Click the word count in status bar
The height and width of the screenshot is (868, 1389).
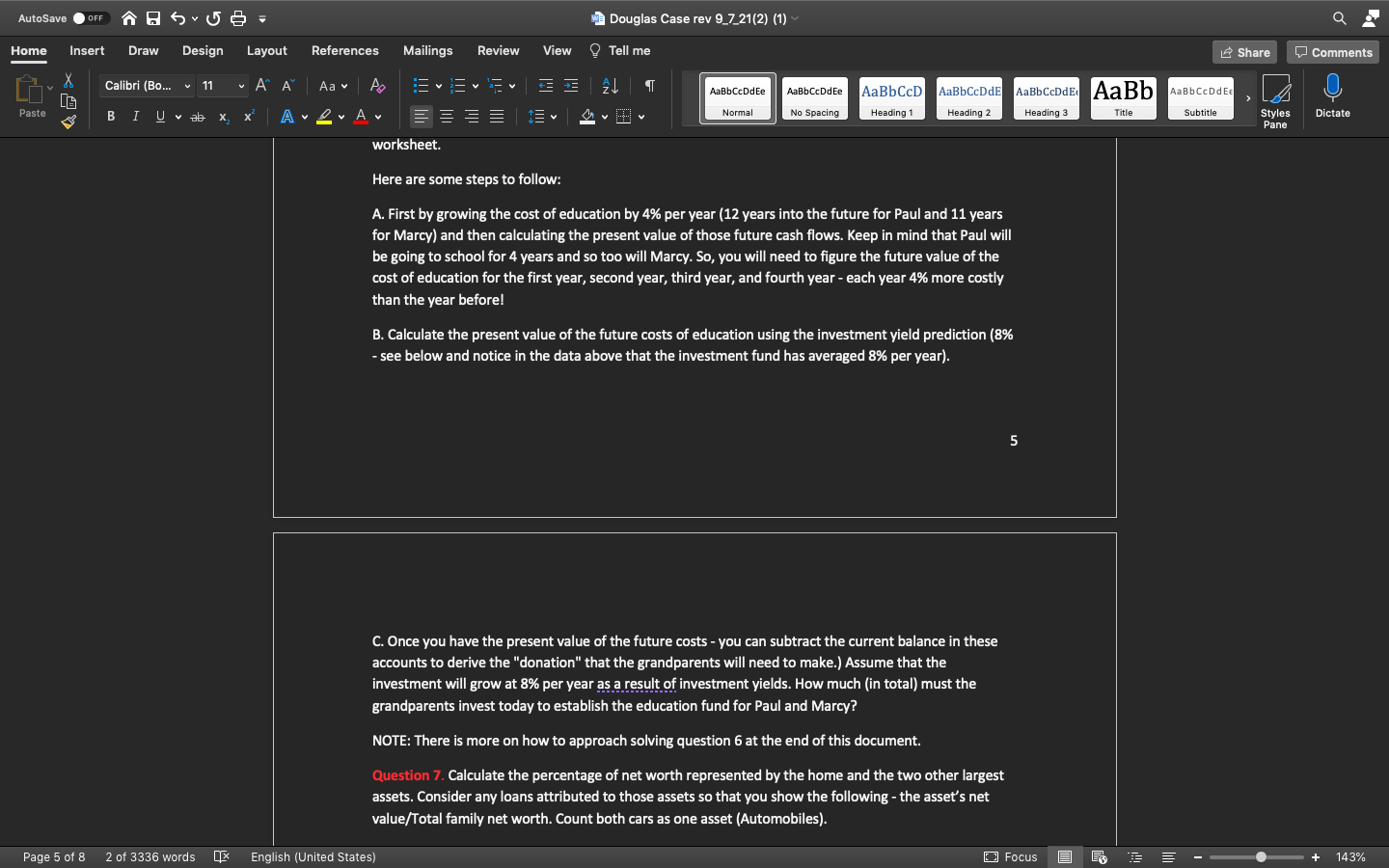(150, 856)
